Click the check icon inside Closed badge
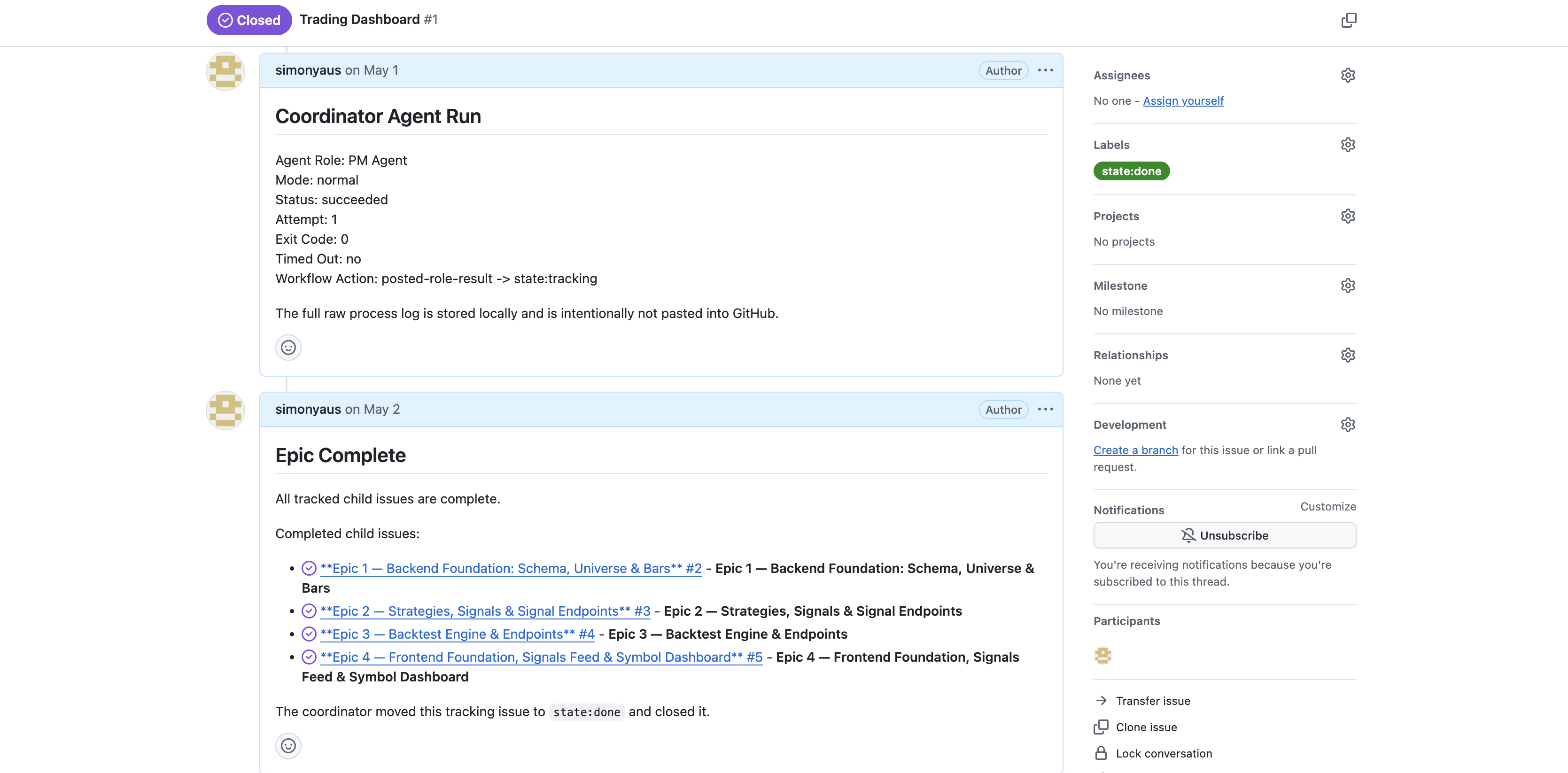Screen dimensions: 1568x773 point(225,20)
